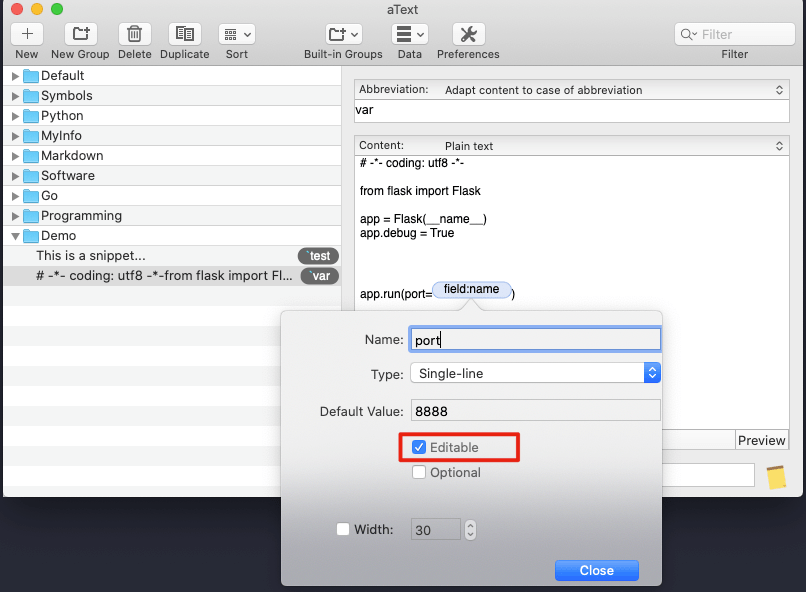Click the New snippet plus icon

27,34
